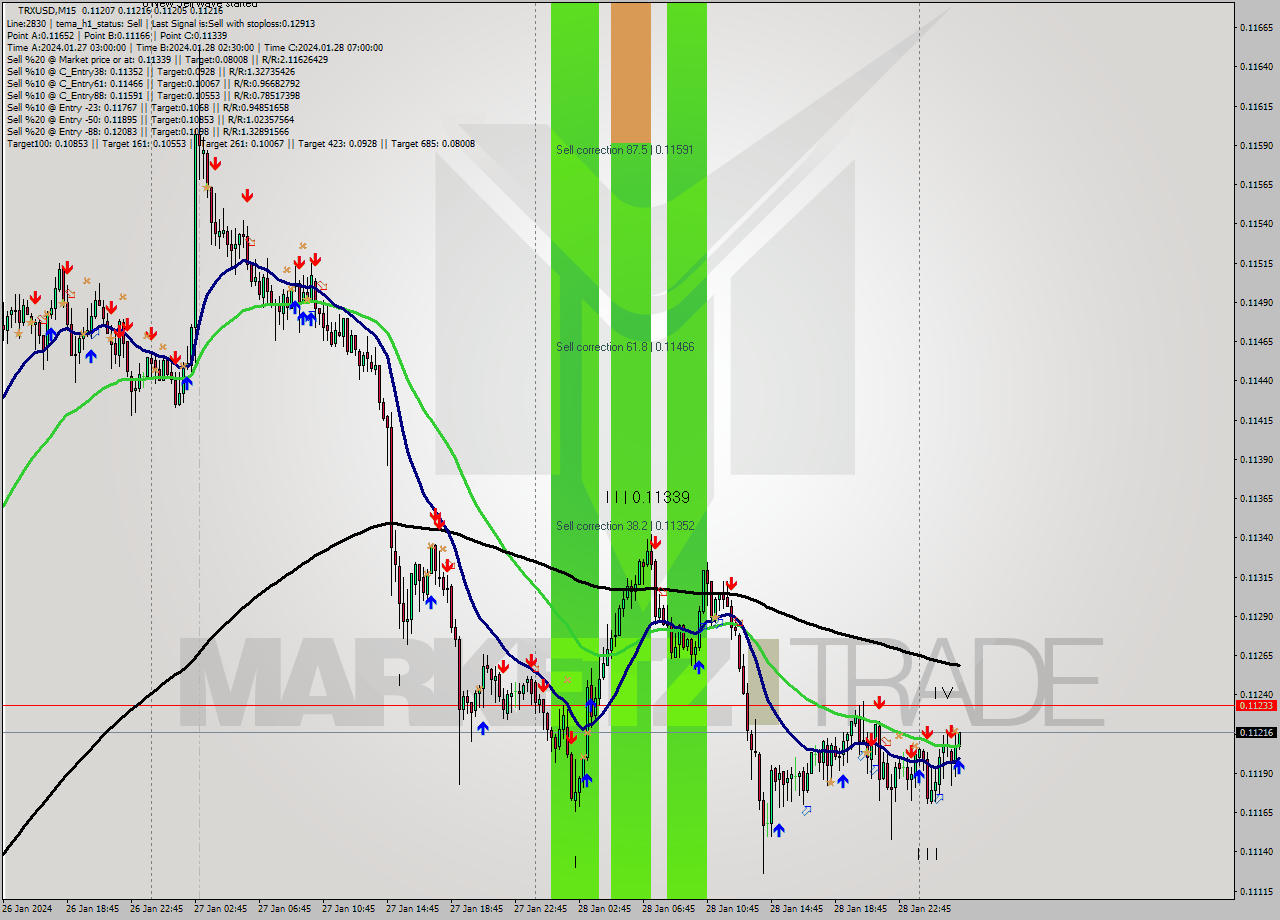
Task: Click the 0.11165 price axis label
Action: pyautogui.click(x=1256, y=812)
